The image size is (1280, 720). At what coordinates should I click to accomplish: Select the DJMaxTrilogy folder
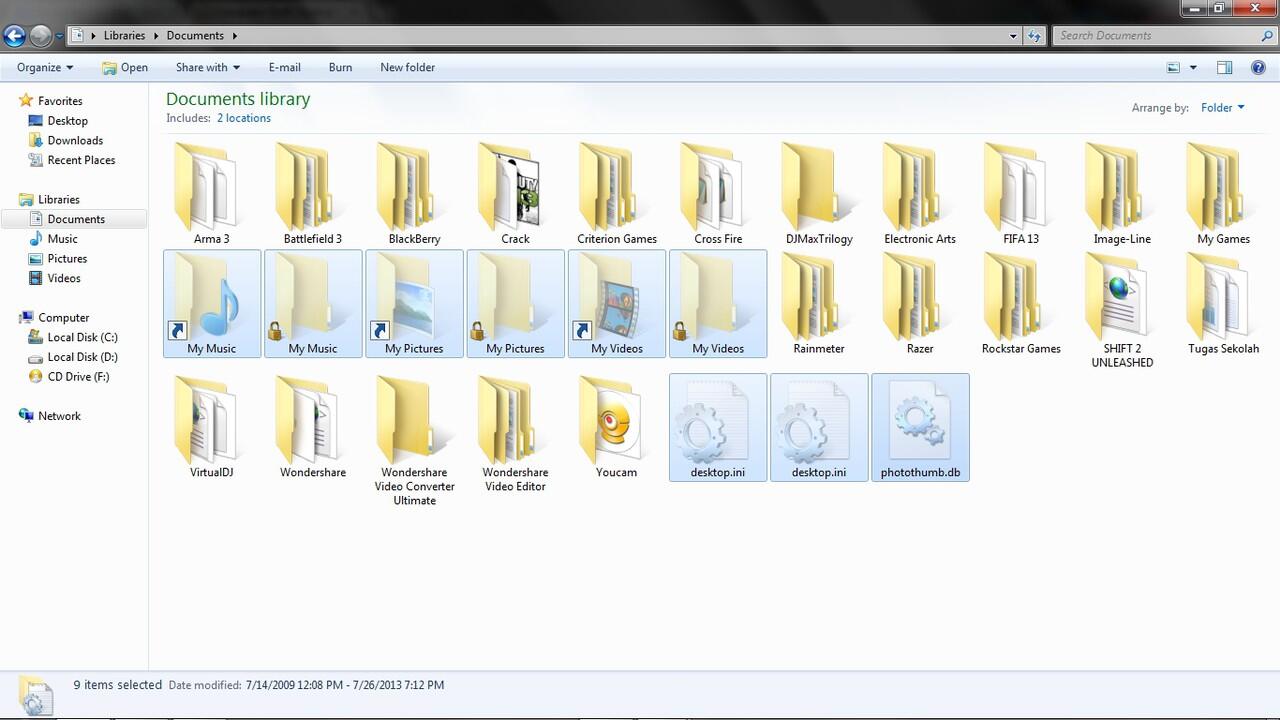(x=819, y=194)
